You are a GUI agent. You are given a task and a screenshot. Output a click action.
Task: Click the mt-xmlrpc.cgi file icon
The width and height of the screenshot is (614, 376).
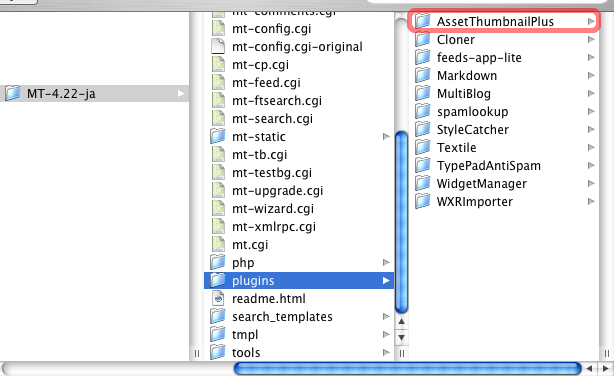click(x=218, y=227)
